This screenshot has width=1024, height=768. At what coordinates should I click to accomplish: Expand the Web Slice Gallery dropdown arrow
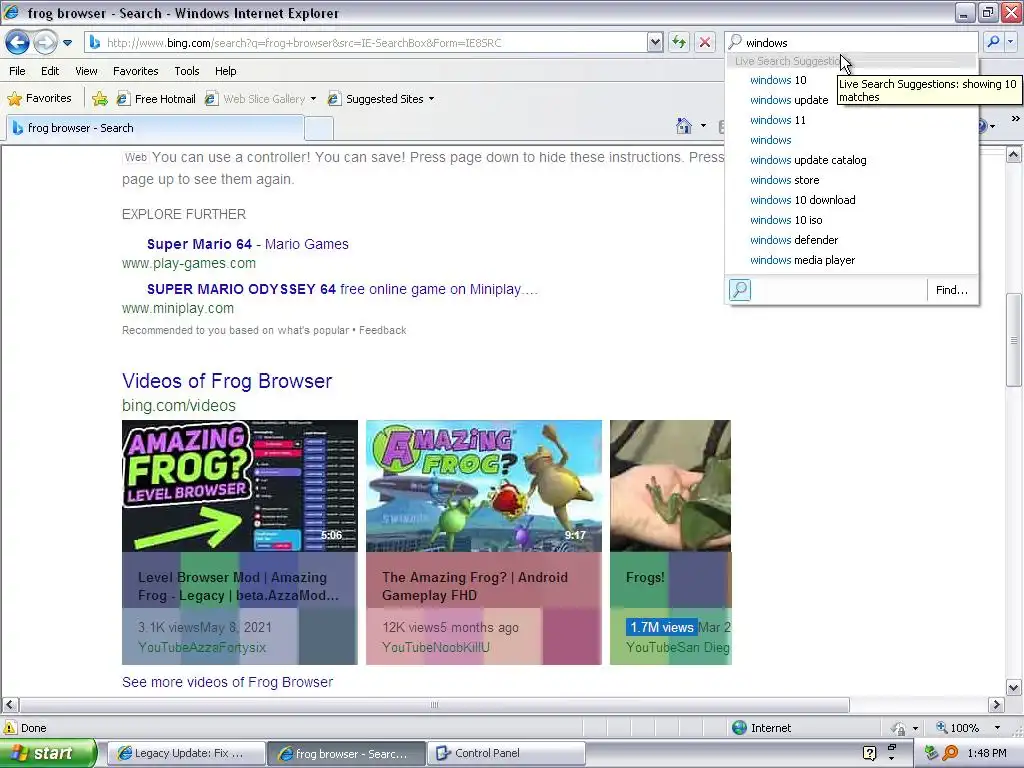pos(313,99)
